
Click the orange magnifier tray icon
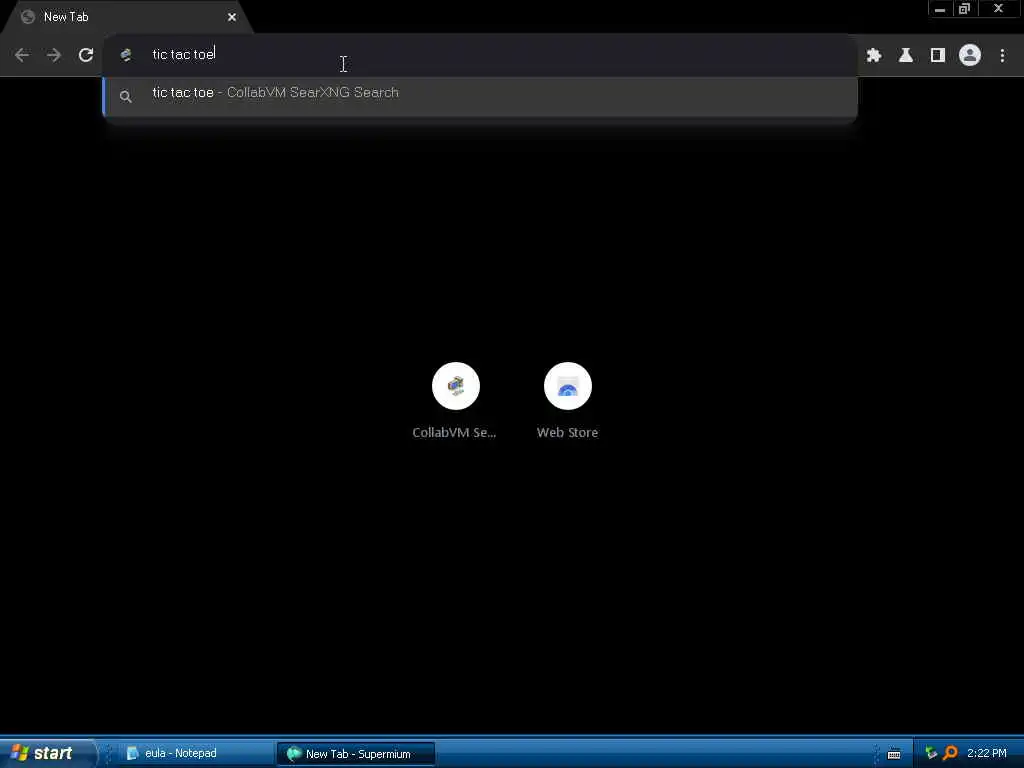pyautogui.click(x=950, y=753)
